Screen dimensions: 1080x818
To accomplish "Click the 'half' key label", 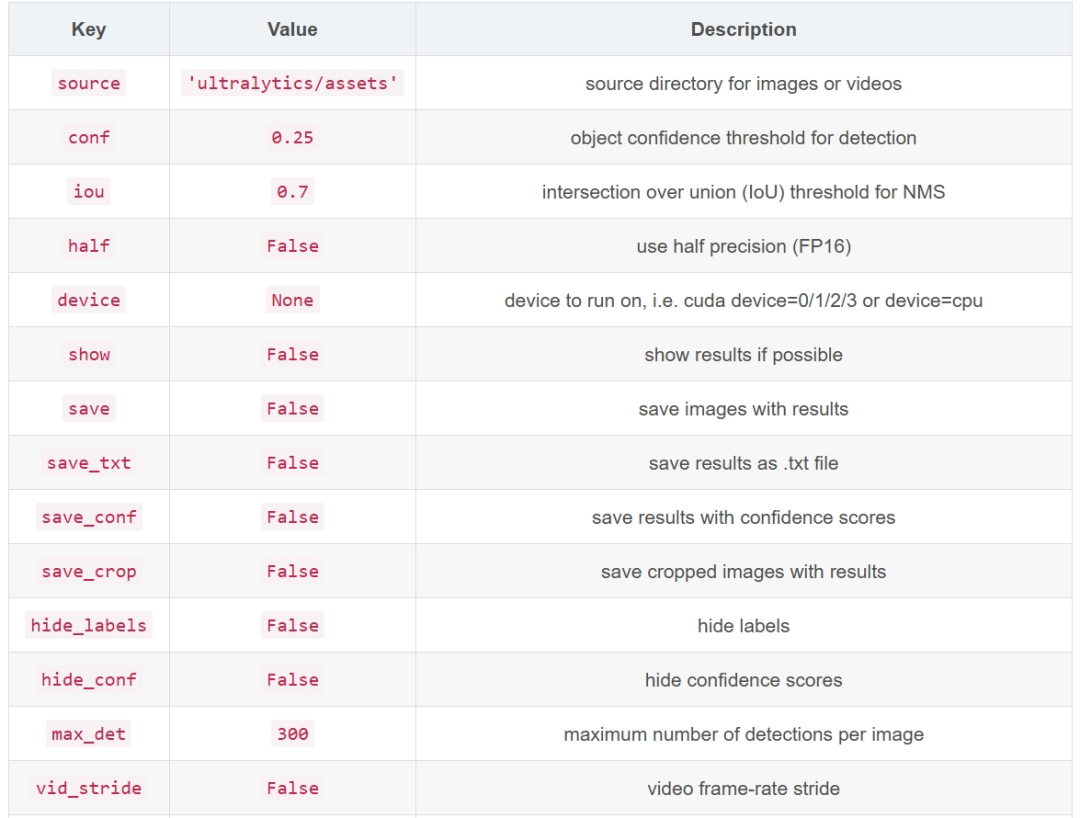I will 89,246.
